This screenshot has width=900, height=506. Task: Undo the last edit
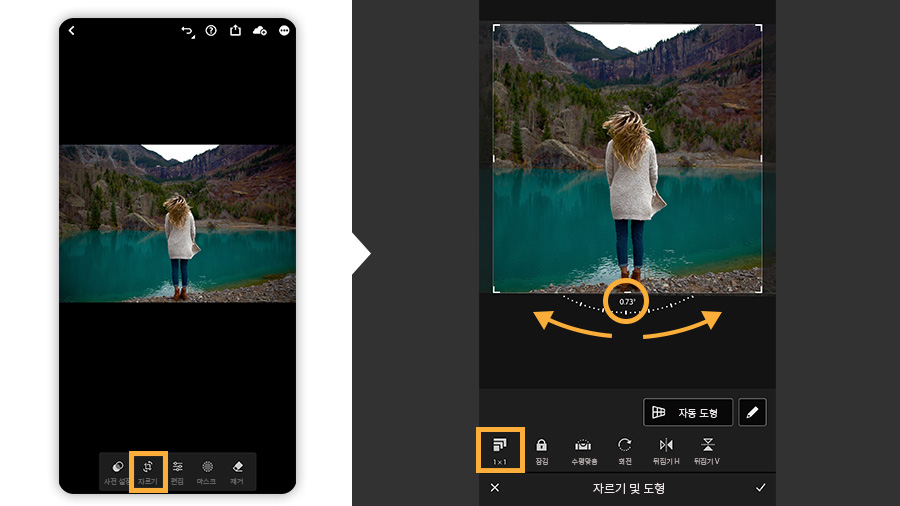(187, 31)
